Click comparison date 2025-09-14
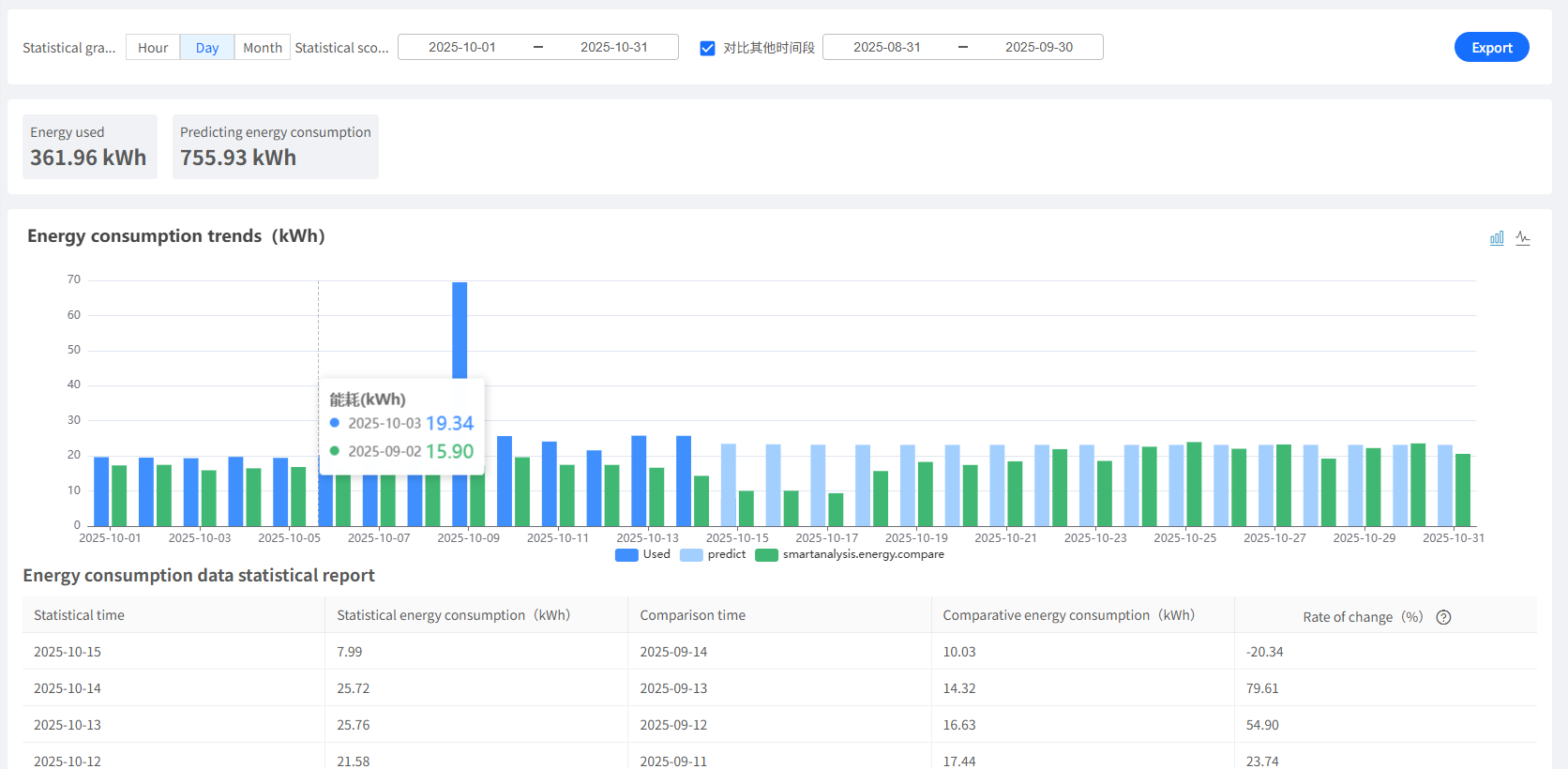The image size is (1568, 769). pyautogui.click(x=673, y=652)
